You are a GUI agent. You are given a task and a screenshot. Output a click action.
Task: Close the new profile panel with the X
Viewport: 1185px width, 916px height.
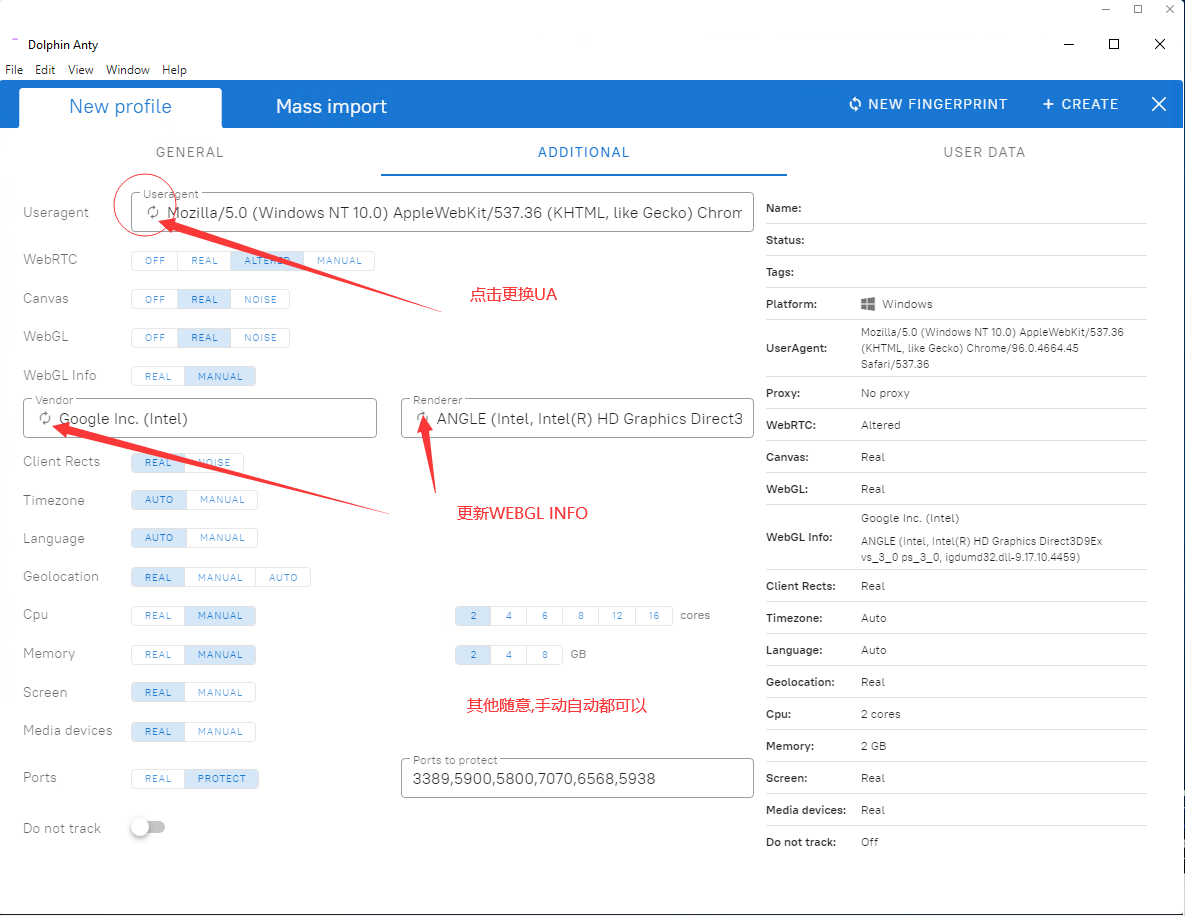(1159, 104)
